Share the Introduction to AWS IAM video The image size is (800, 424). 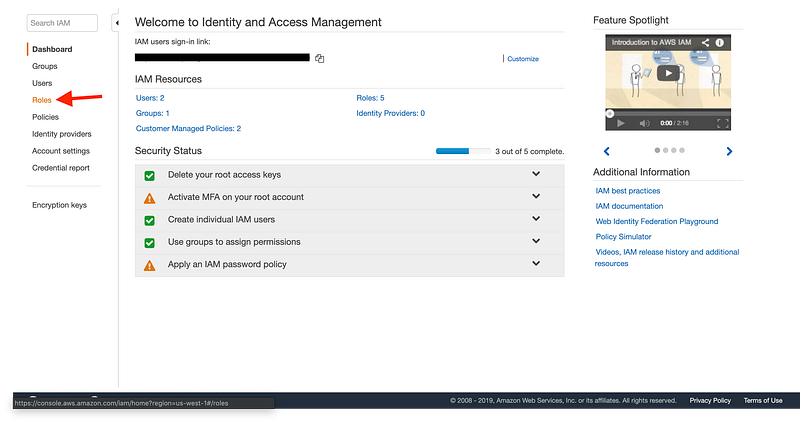[x=705, y=42]
